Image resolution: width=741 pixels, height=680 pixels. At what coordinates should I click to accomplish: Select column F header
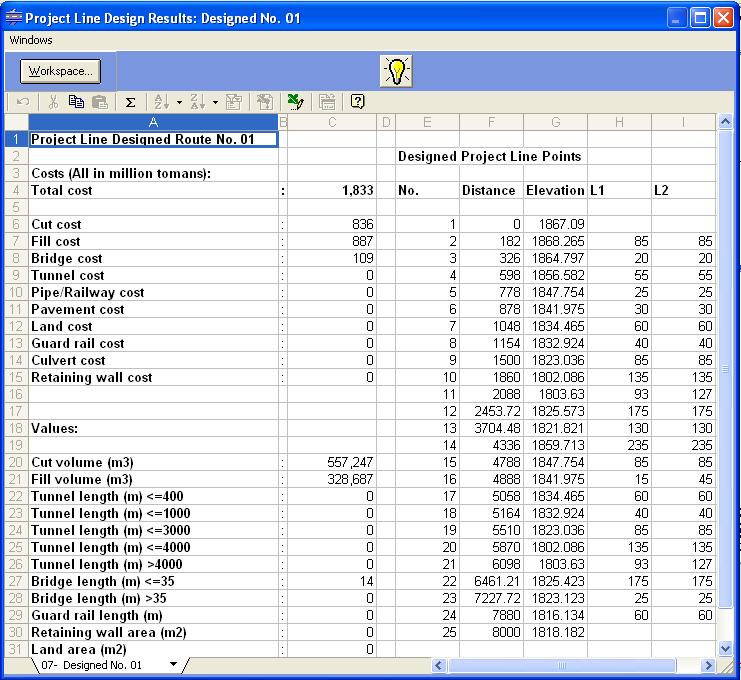tap(491, 122)
